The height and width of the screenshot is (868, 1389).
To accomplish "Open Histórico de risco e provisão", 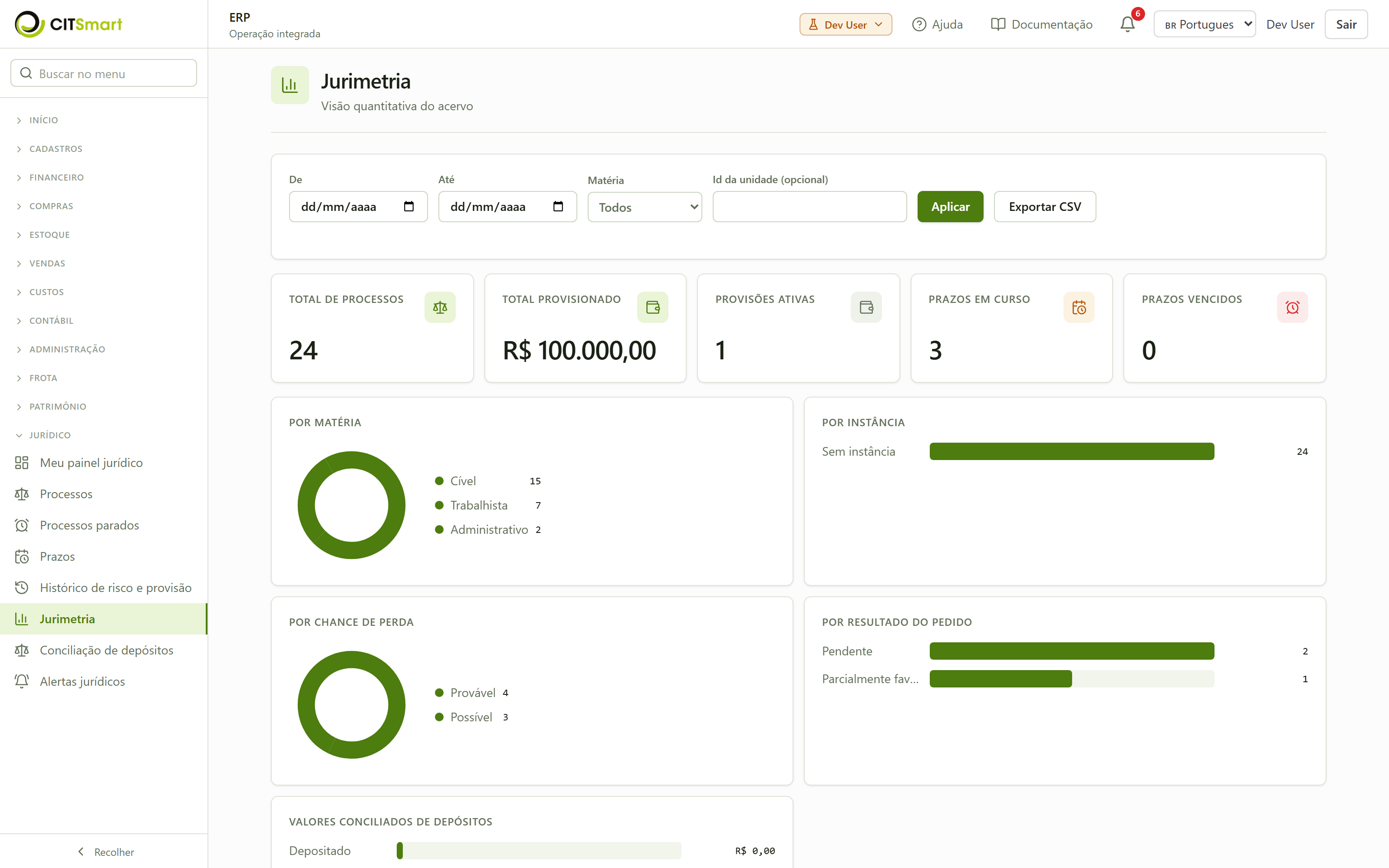I will tap(103, 588).
